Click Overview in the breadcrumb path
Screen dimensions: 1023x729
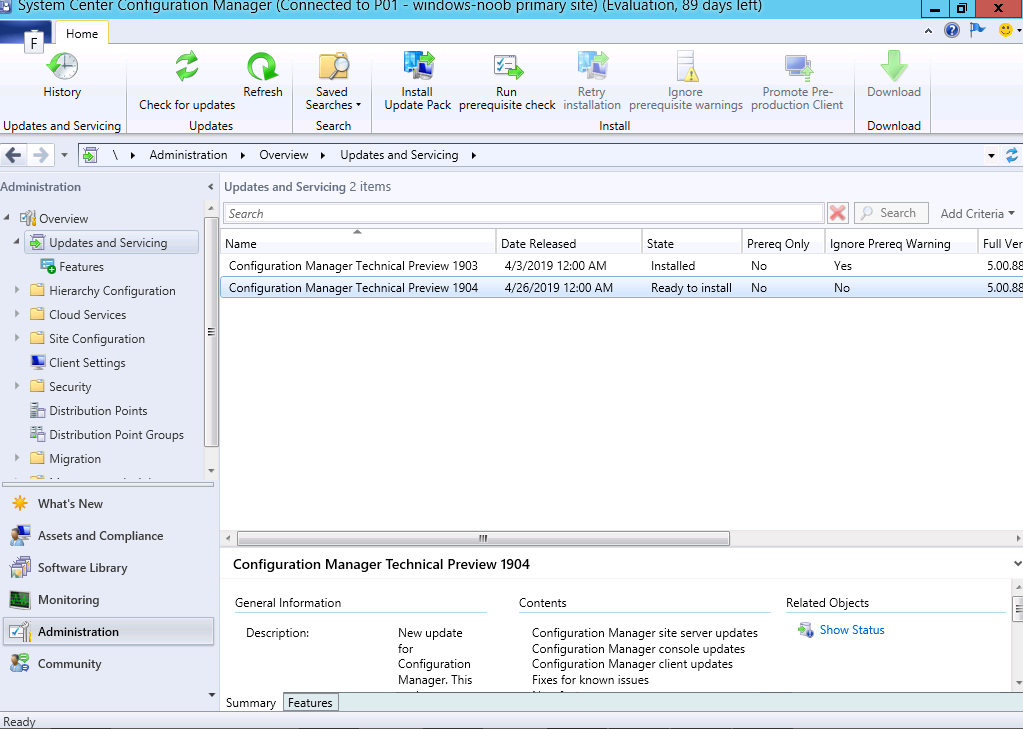pos(284,155)
